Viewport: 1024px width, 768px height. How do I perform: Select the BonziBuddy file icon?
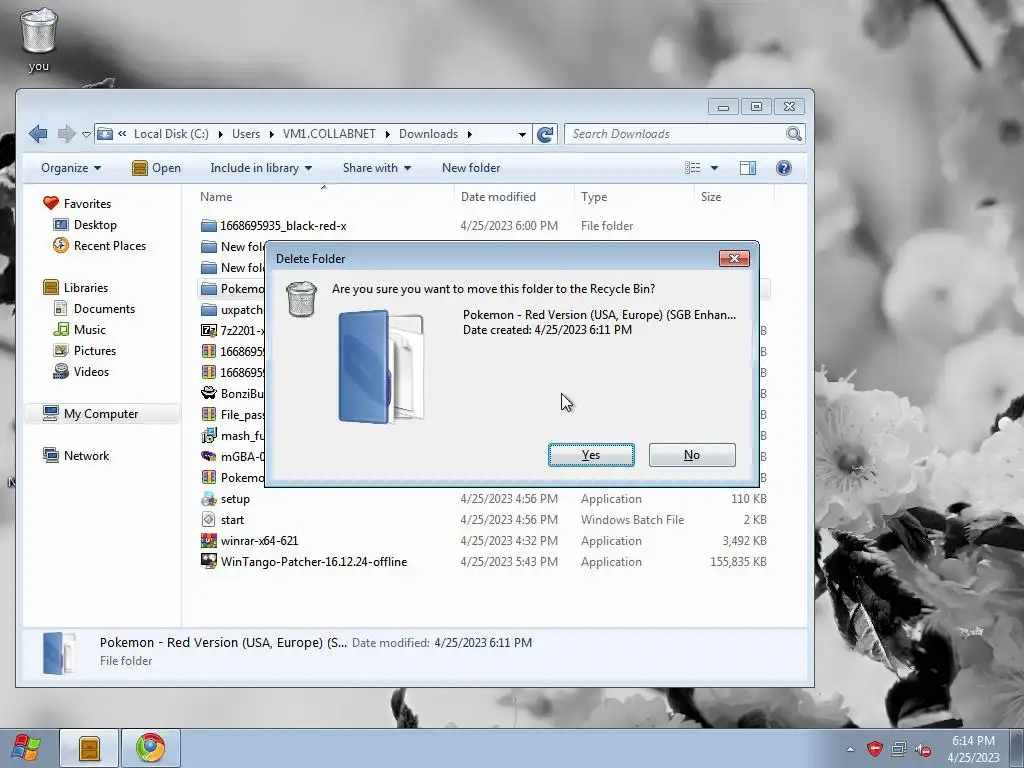pyautogui.click(x=208, y=393)
